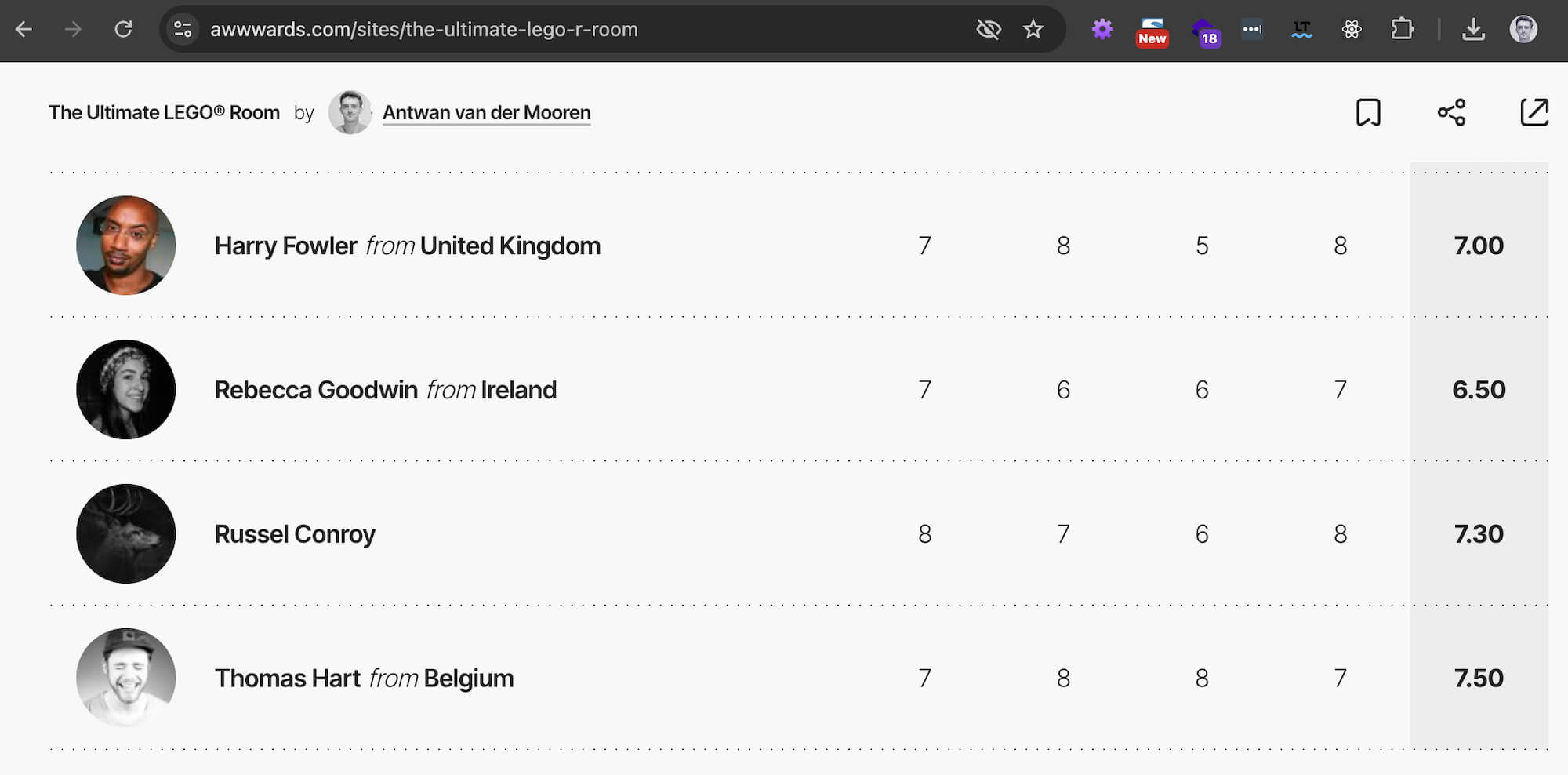The image size is (1568, 775).
Task: Click the purple gear extension icon
Action: (x=1102, y=30)
